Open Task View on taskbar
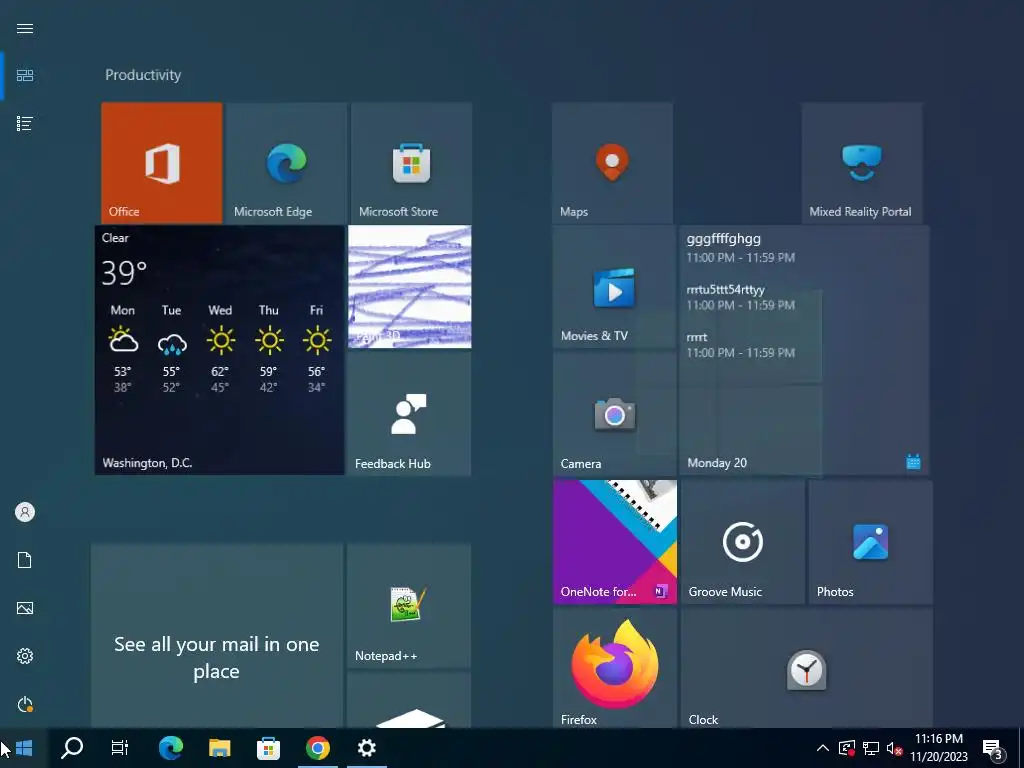 click(x=120, y=748)
